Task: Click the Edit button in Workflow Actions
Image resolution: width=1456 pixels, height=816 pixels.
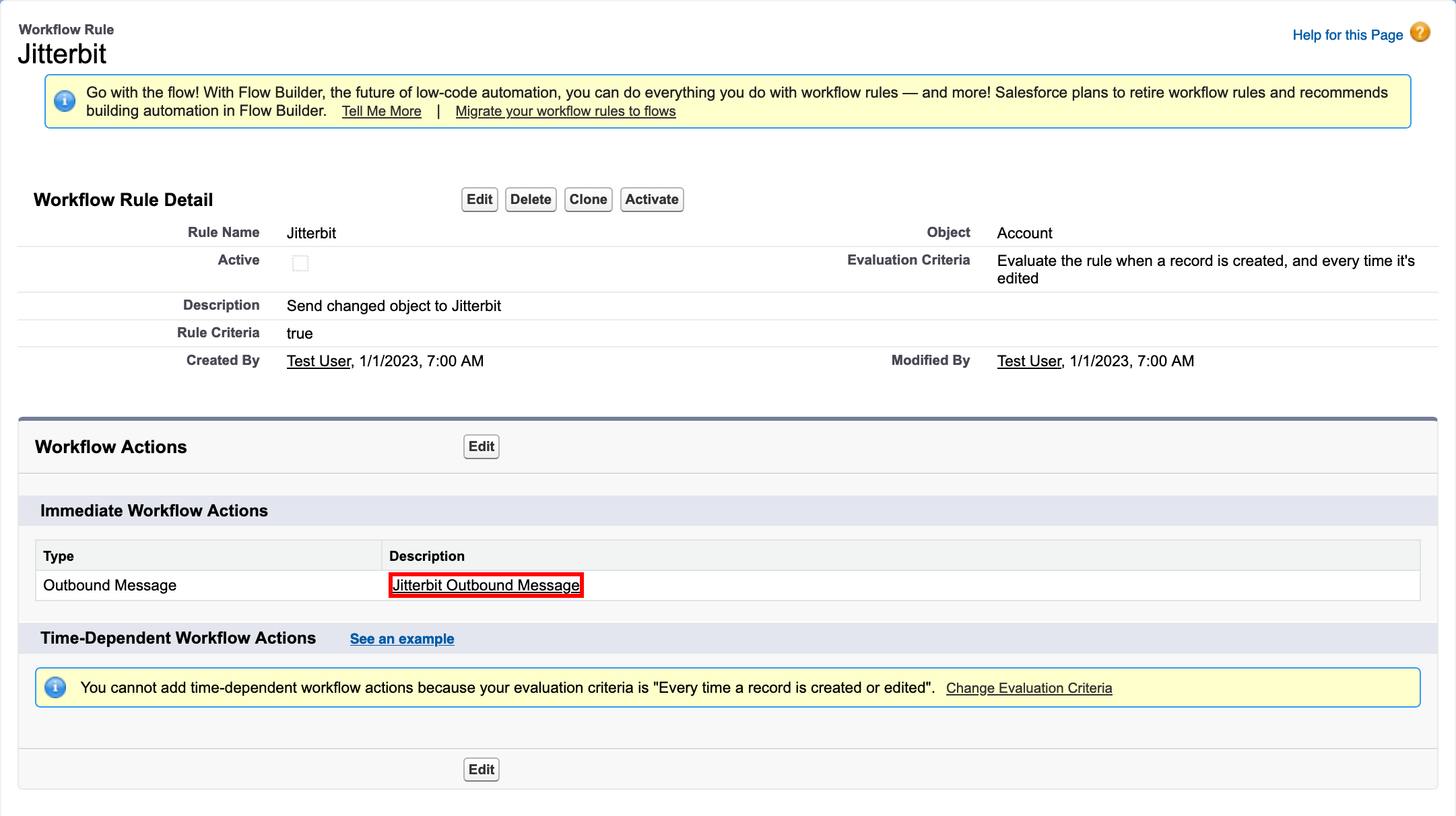Action: coord(481,447)
